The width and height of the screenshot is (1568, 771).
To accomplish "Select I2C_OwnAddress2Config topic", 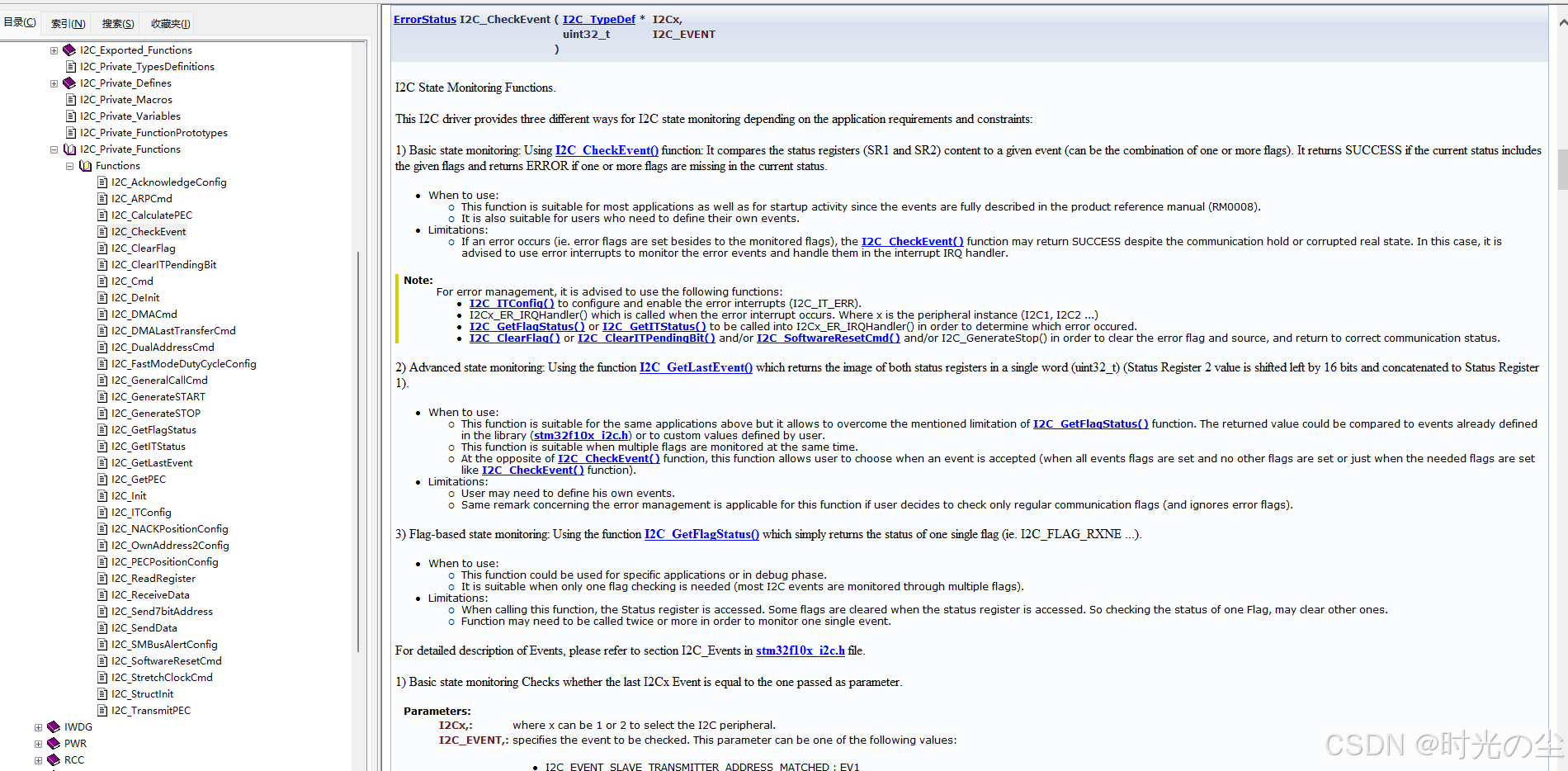I will [x=170, y=546].
